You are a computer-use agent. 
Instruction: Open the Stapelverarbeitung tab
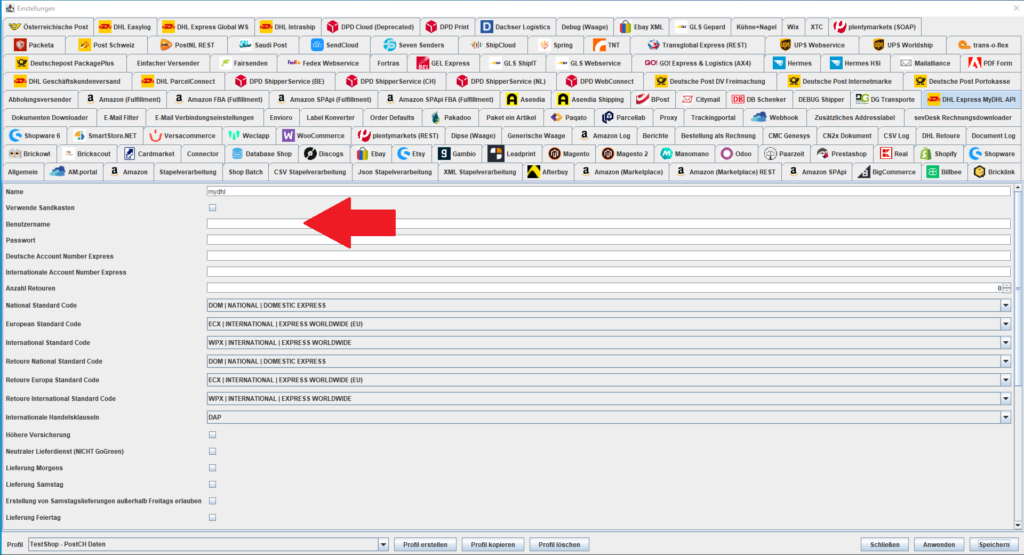187,172
